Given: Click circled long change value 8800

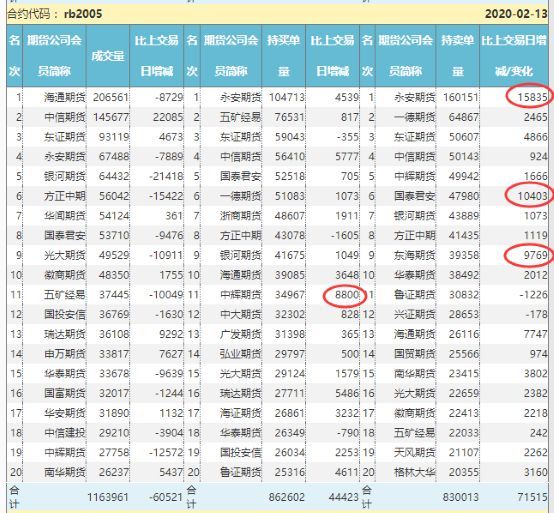Looking at the screenshot, I should click(x=347, y=295).
